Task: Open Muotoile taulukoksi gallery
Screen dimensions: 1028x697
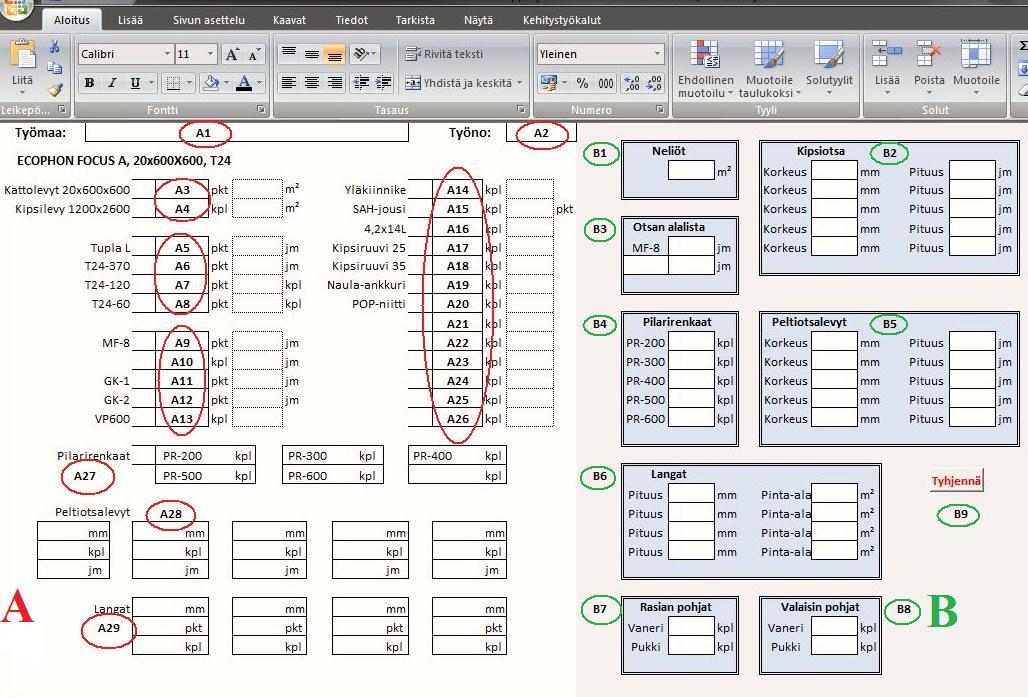Action: (770, 68)
